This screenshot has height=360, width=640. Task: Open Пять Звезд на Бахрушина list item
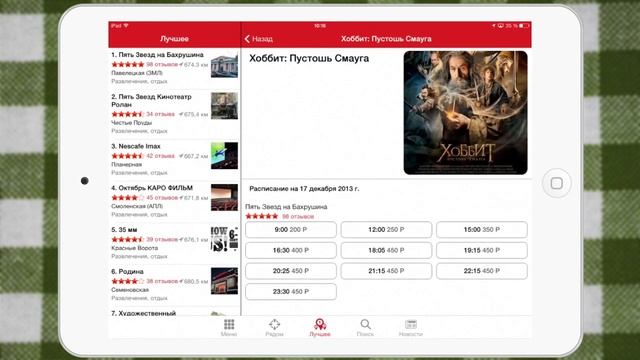(x=174, y=68)
